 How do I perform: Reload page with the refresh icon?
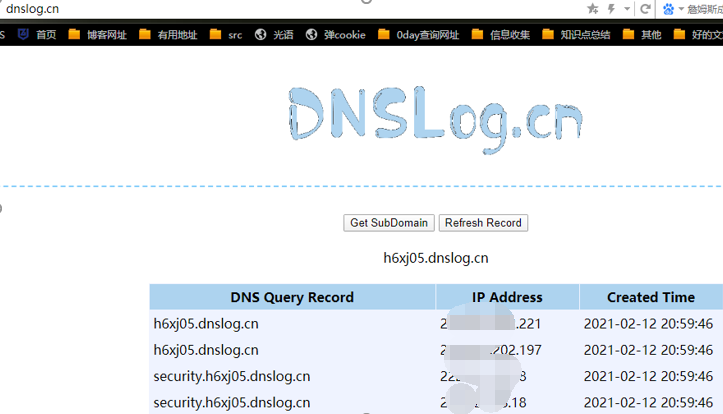pos(646,8)
